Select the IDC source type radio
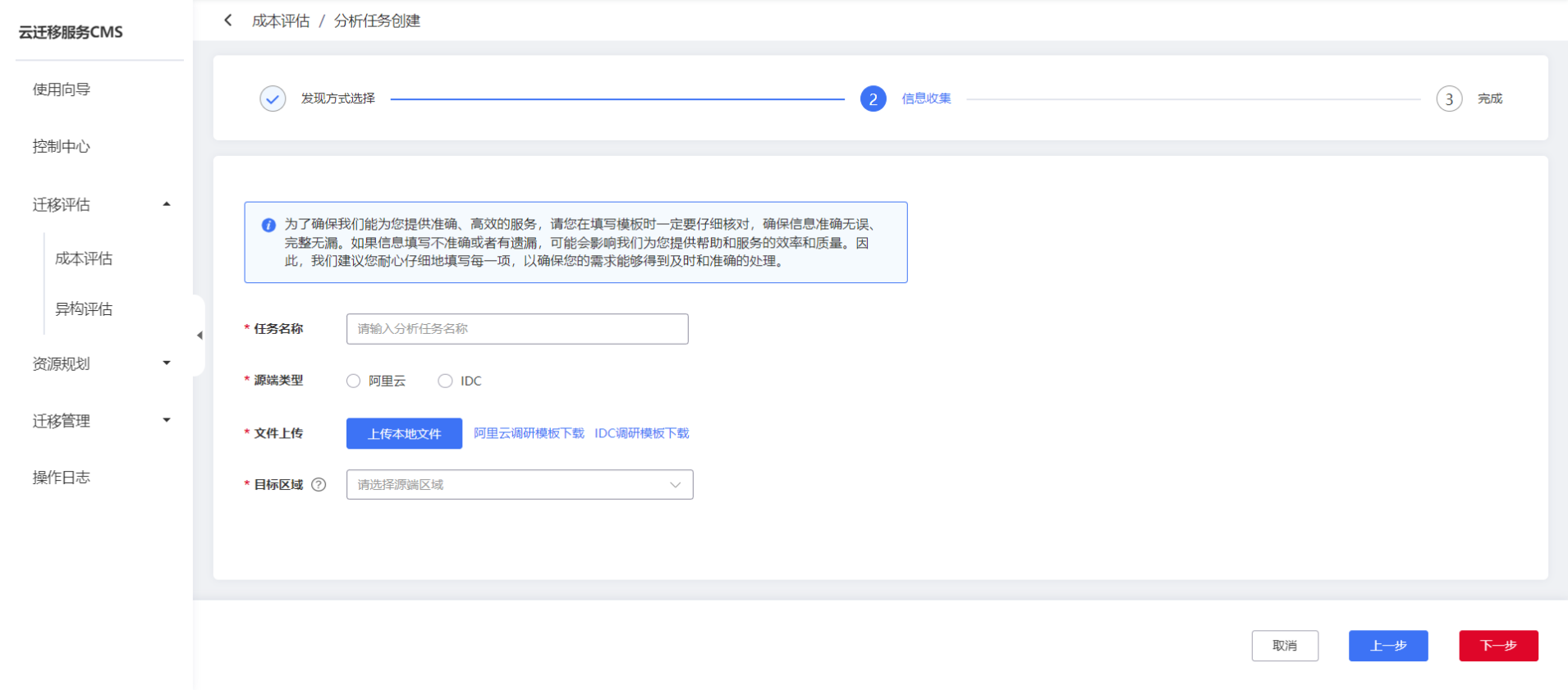The height and width of the screenshot is (690, 1568). pyautogui.click(x=445, y=381)
